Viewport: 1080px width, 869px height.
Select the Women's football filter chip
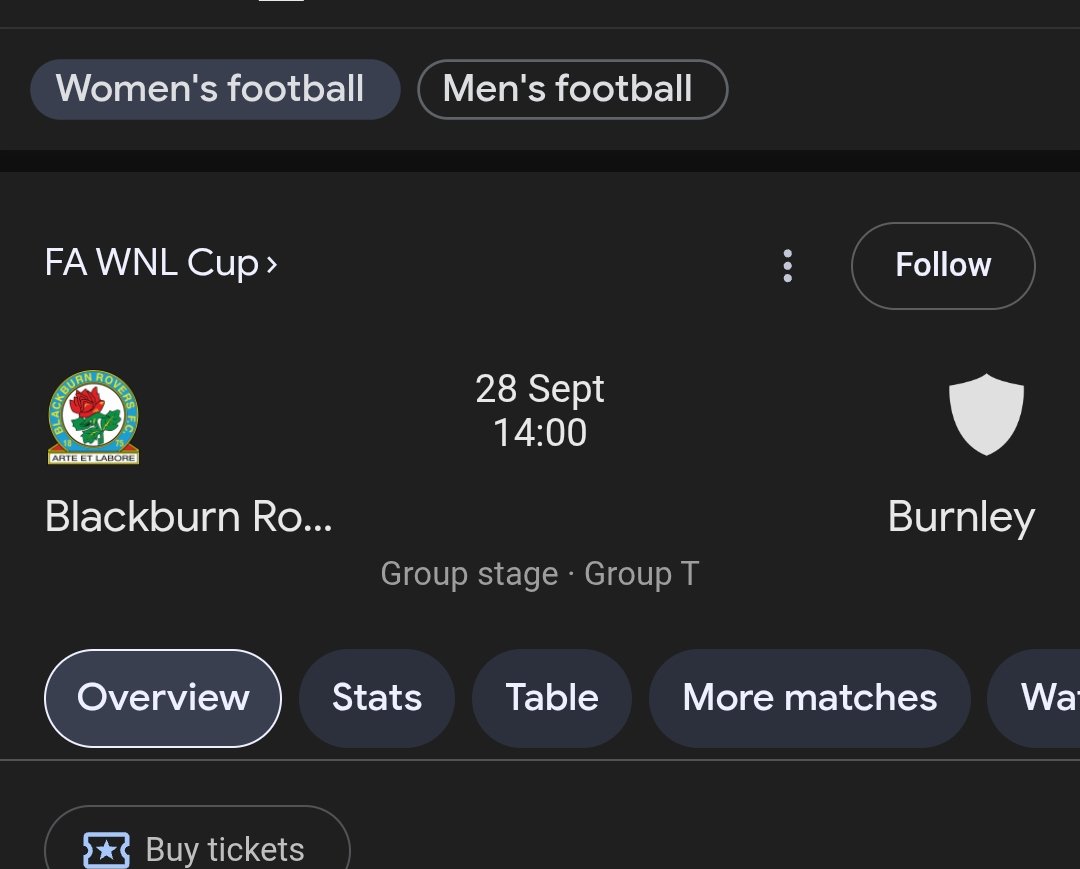[215, 89]
